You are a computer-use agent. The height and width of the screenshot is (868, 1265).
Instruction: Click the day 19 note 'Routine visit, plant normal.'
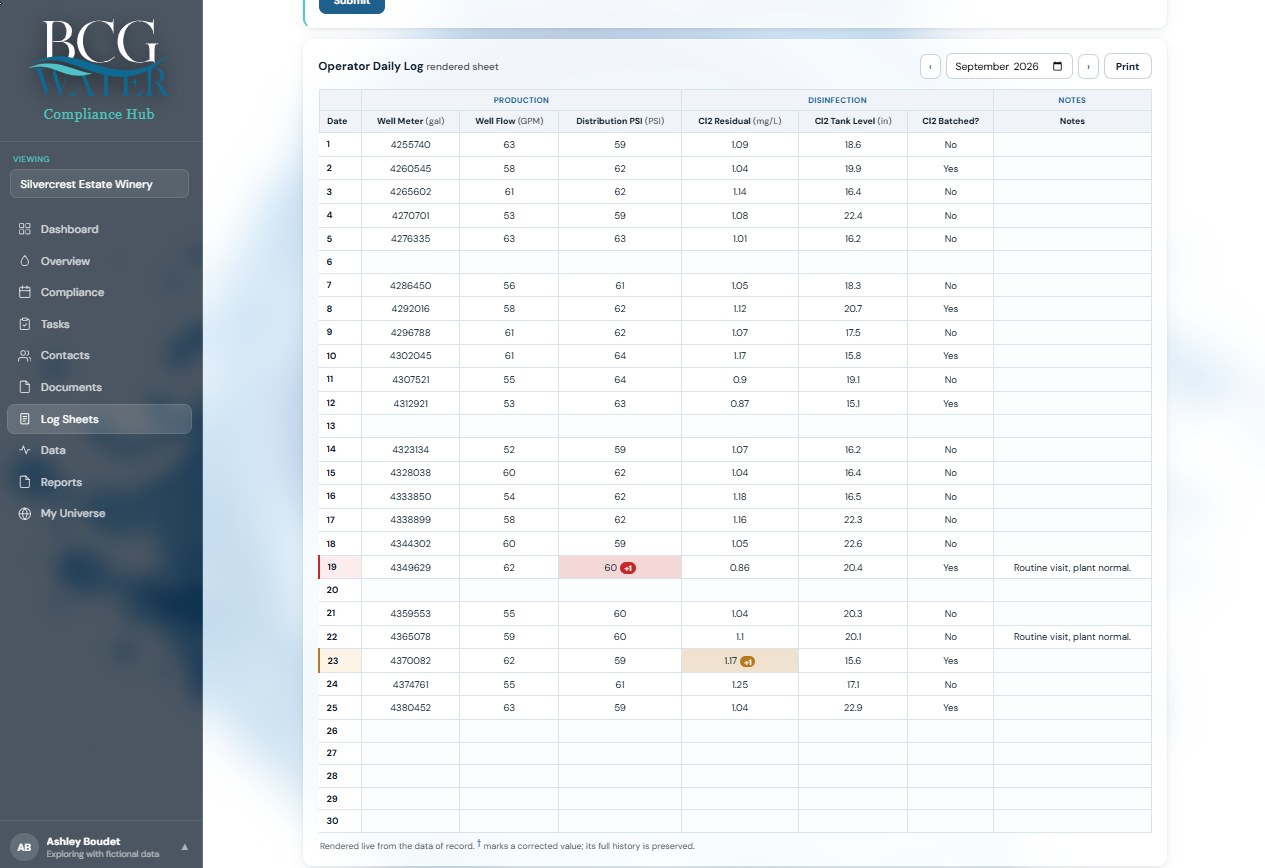pos(1072,568)
